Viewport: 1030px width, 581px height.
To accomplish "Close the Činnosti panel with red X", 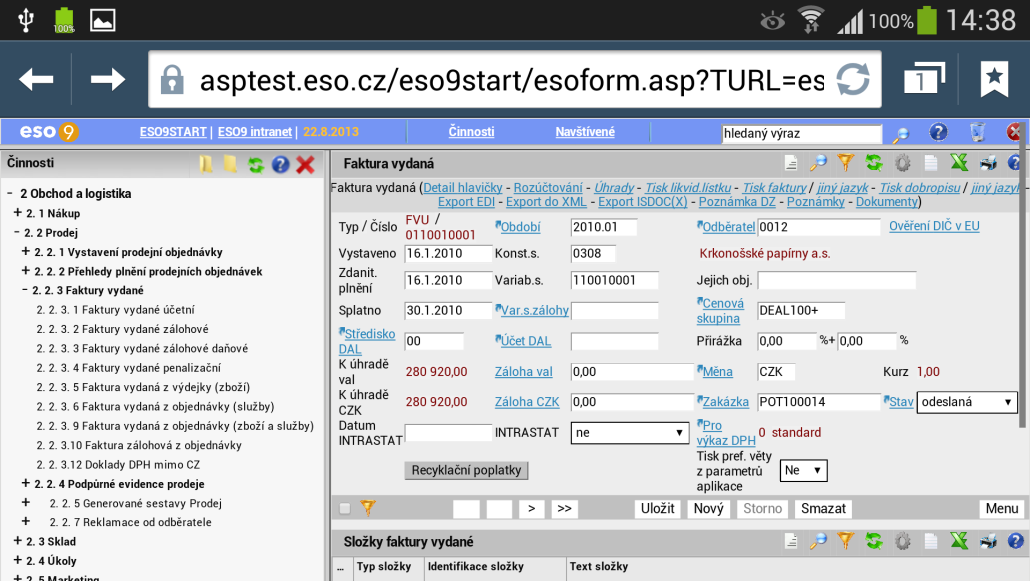I will tap(305, 165).
